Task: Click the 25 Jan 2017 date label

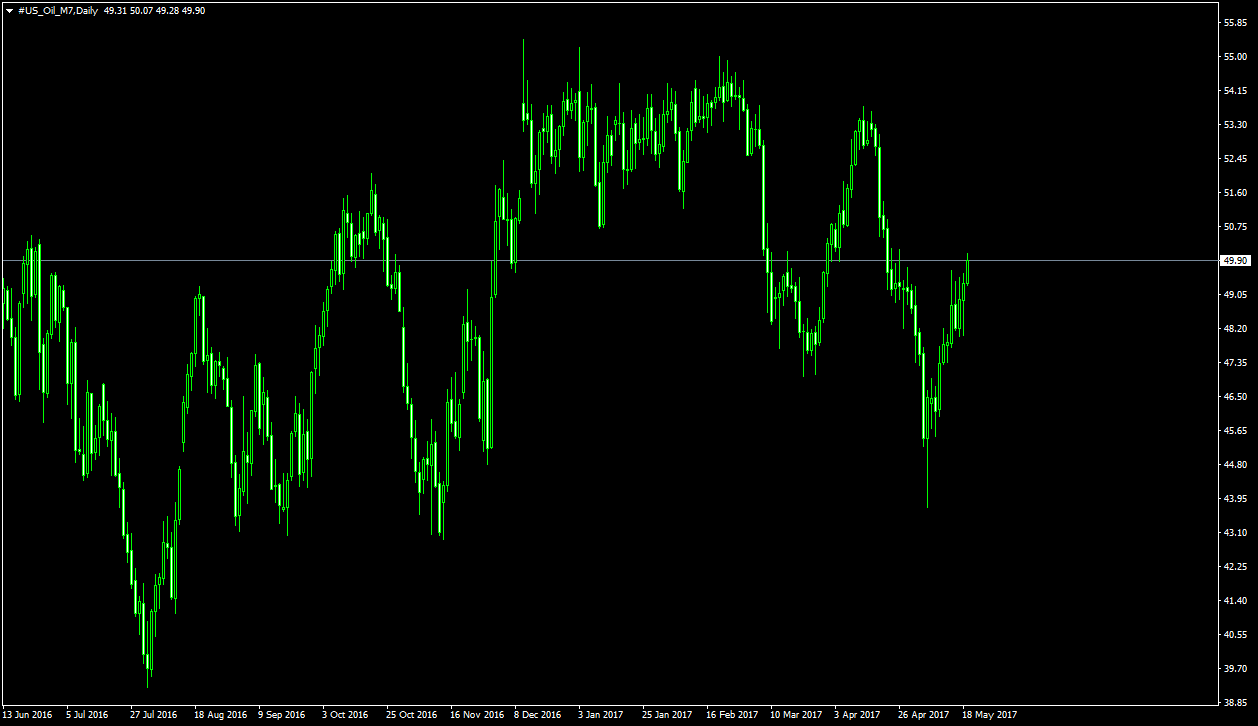Action: tap(667, 715)
